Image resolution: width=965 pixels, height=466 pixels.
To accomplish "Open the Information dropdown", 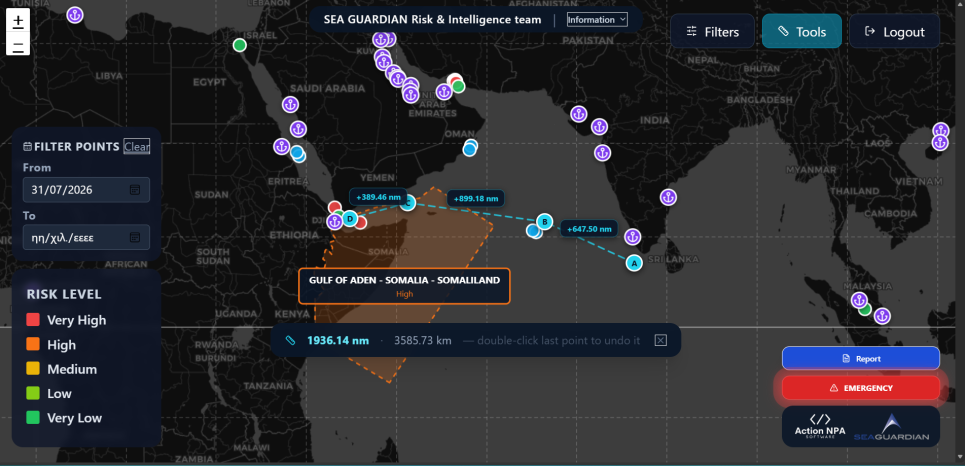I will click(597, 20).
